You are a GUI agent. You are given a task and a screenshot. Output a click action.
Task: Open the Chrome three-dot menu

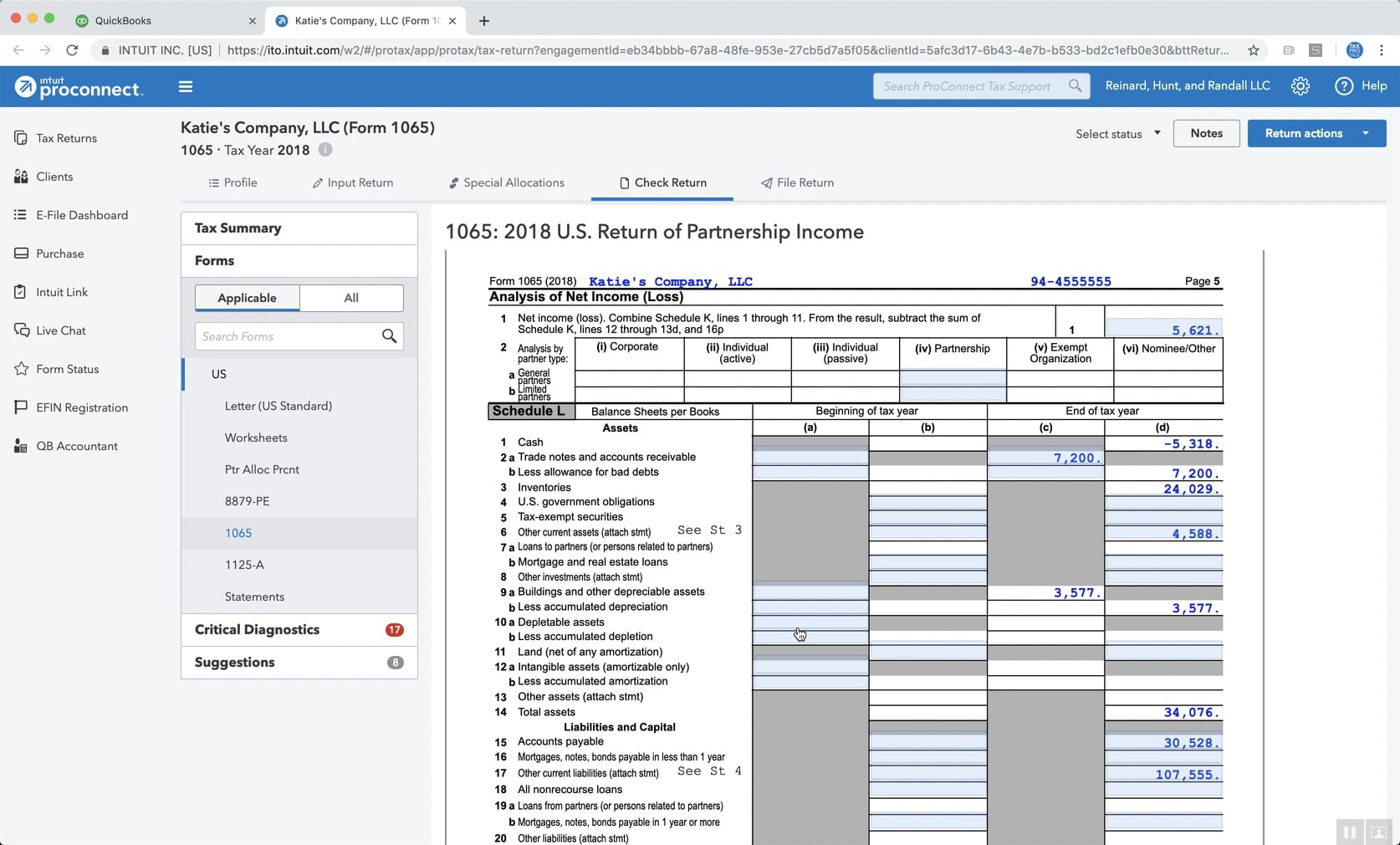coord(1382,50)
